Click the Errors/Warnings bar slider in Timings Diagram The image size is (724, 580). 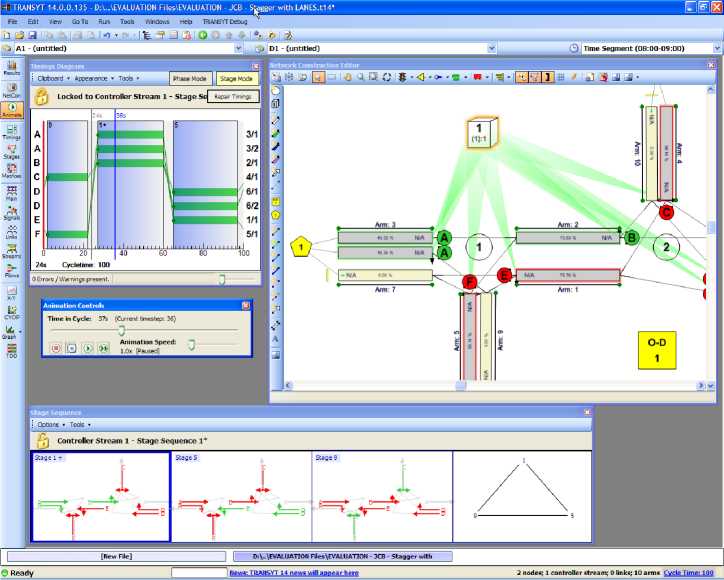[222, 279]
